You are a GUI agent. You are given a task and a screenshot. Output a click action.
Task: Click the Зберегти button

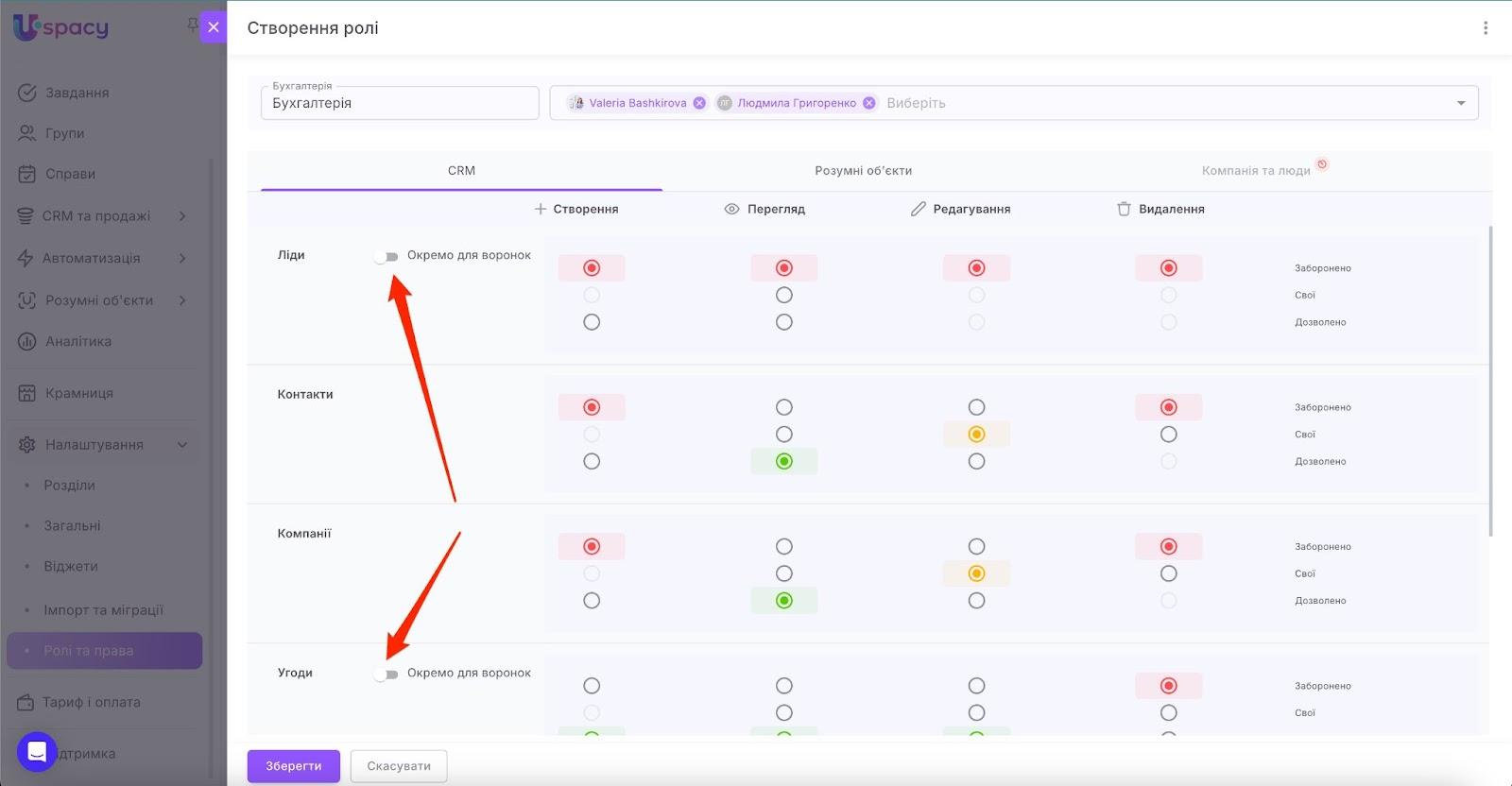293,766
